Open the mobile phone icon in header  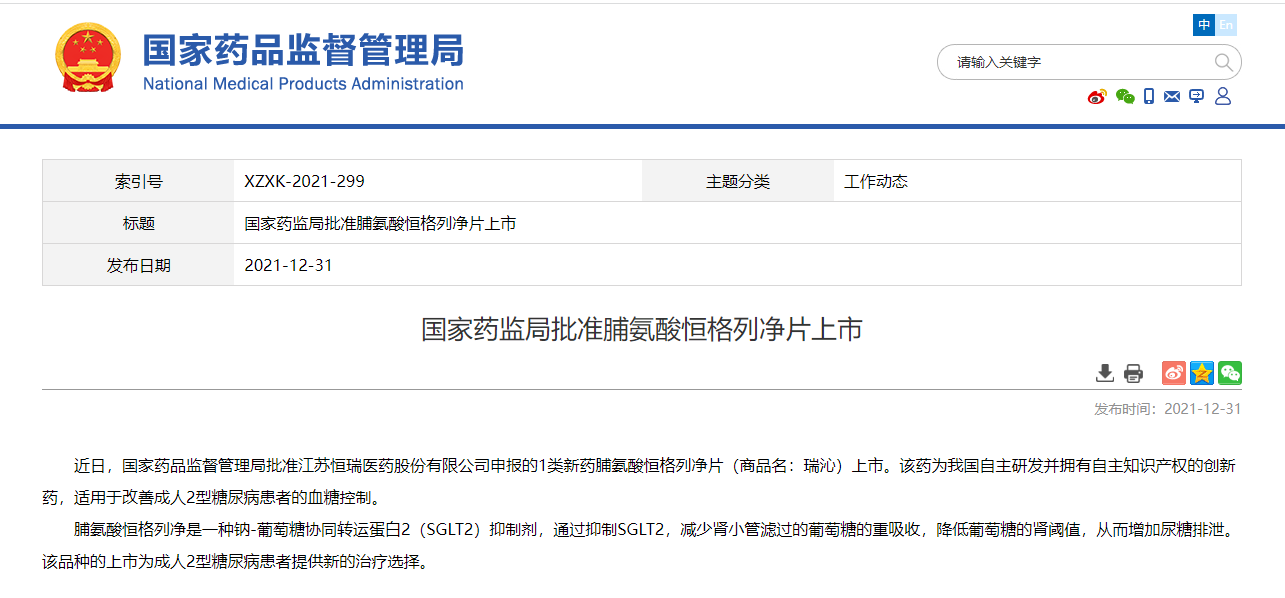1149,97
